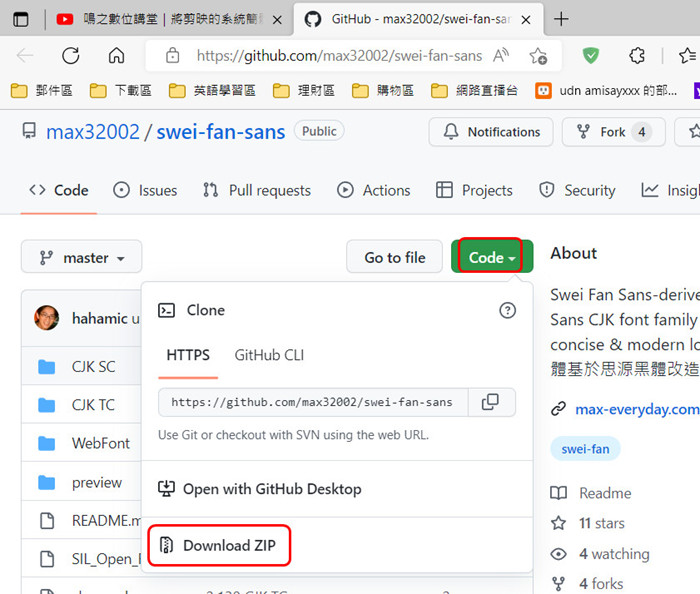
Task: Close the GitHub swei-fan-sans tab
Action: [526, 20]
